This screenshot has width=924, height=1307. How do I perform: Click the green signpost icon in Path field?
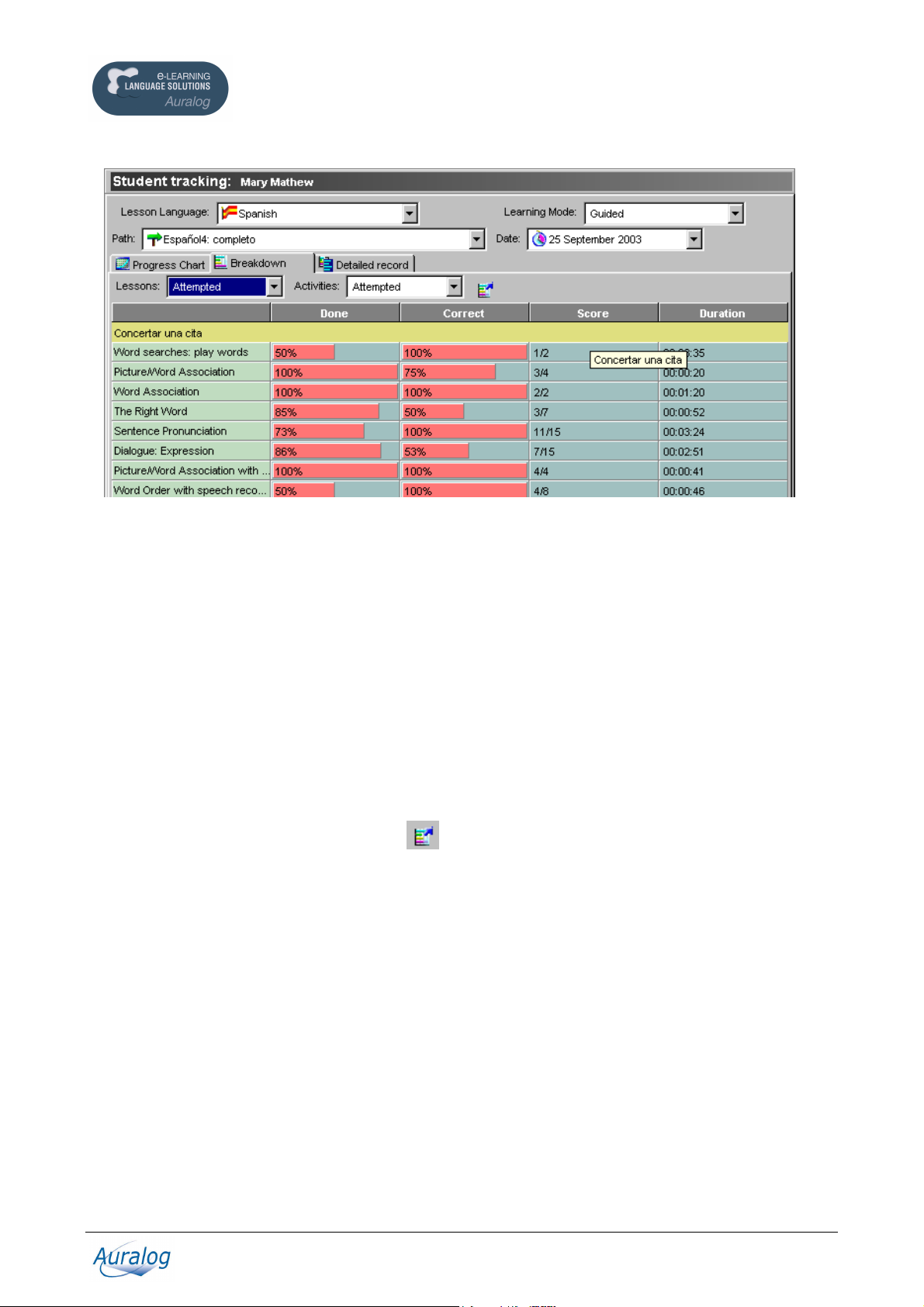click(154, 239)
